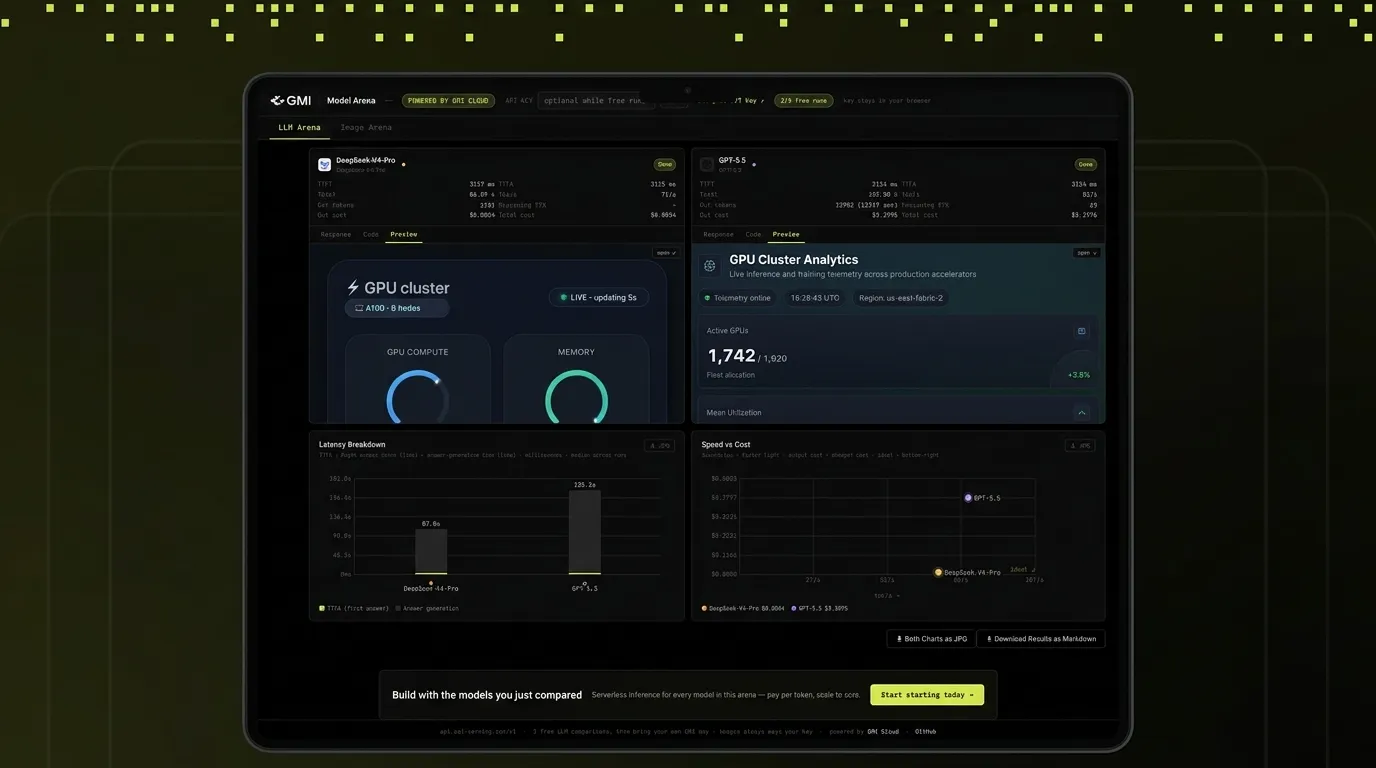Click the +3.8% change indicator
The width and height of the screenshot is (1376, 768).
click(x=1079, y=375)
